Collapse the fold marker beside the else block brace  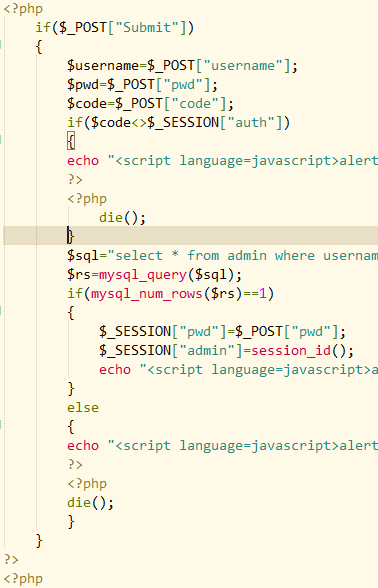click(1, 424)
